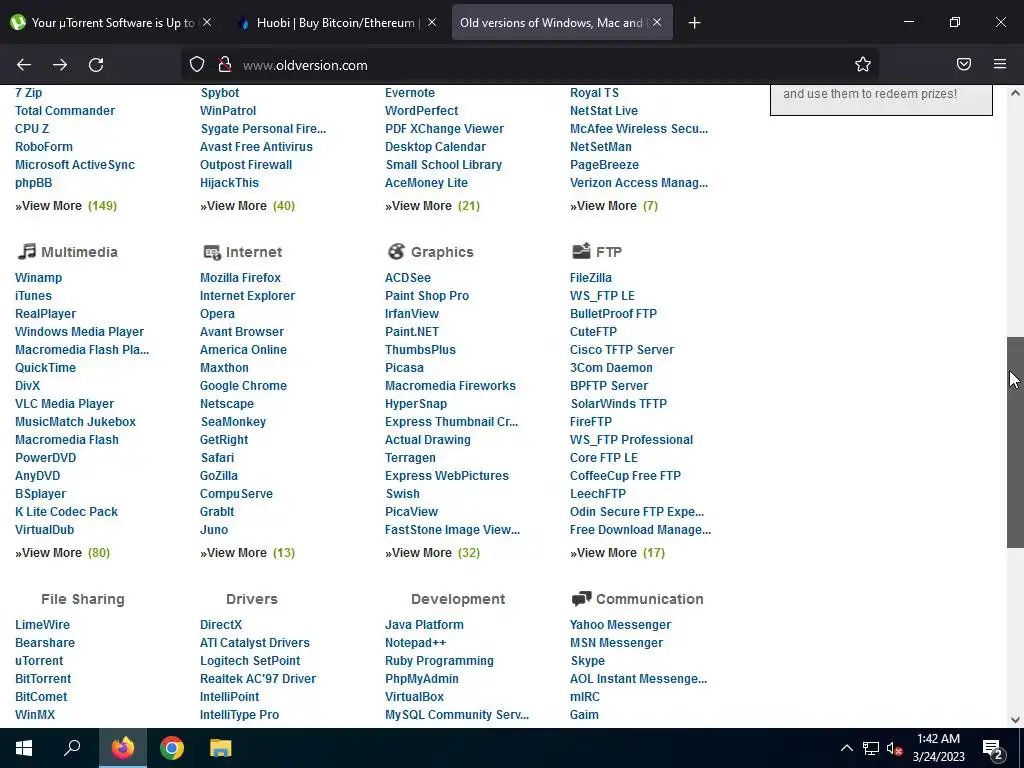
Task: Click the scrollbar down arrow
Action: (1015, 720)
